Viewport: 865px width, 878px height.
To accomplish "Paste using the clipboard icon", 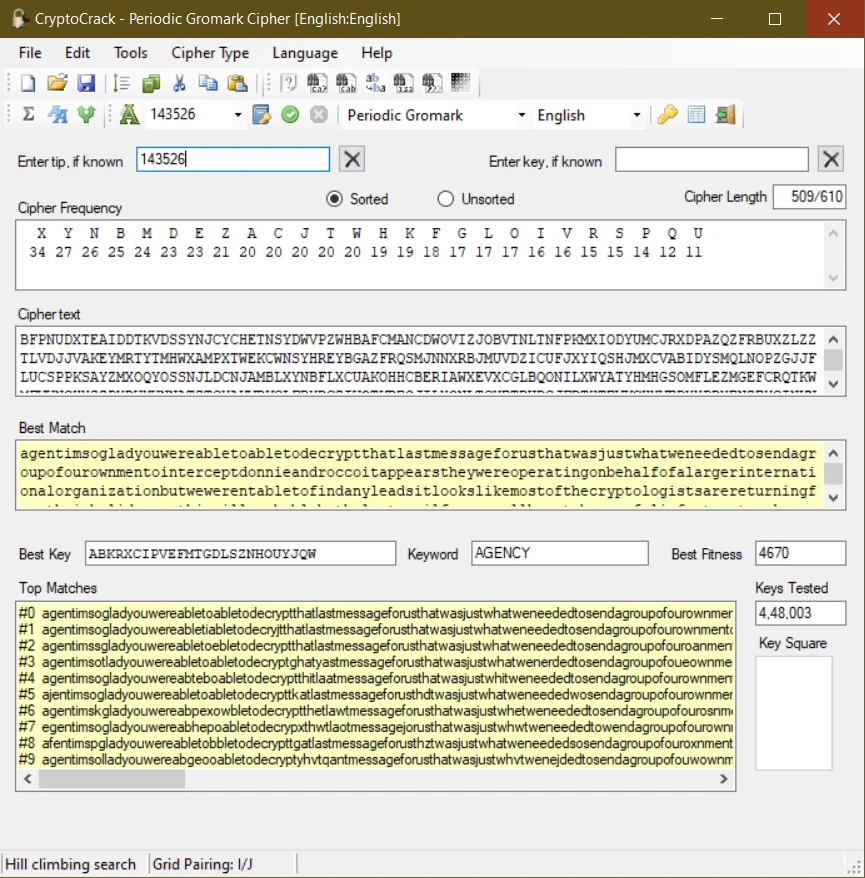I will [x=237, y=83].
